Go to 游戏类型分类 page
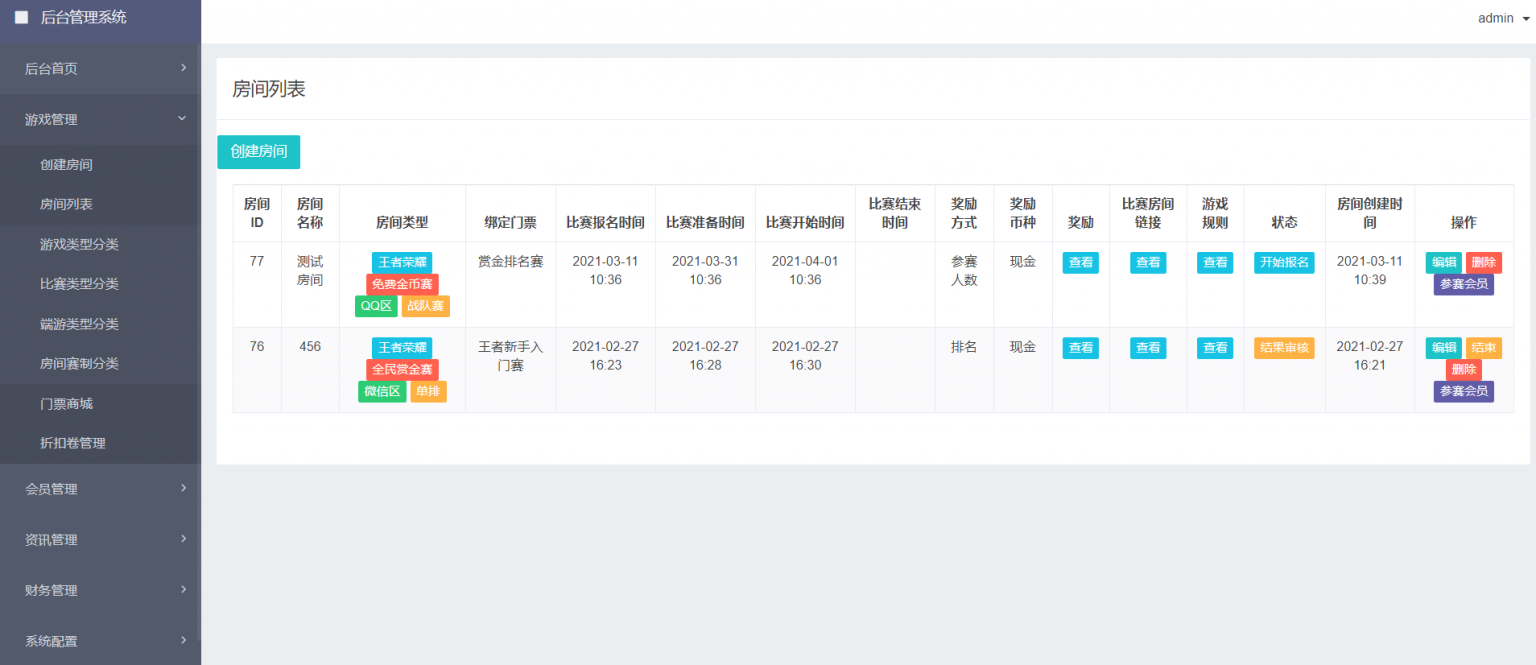Screen dimensions: 1536x665 pos(79,244)
